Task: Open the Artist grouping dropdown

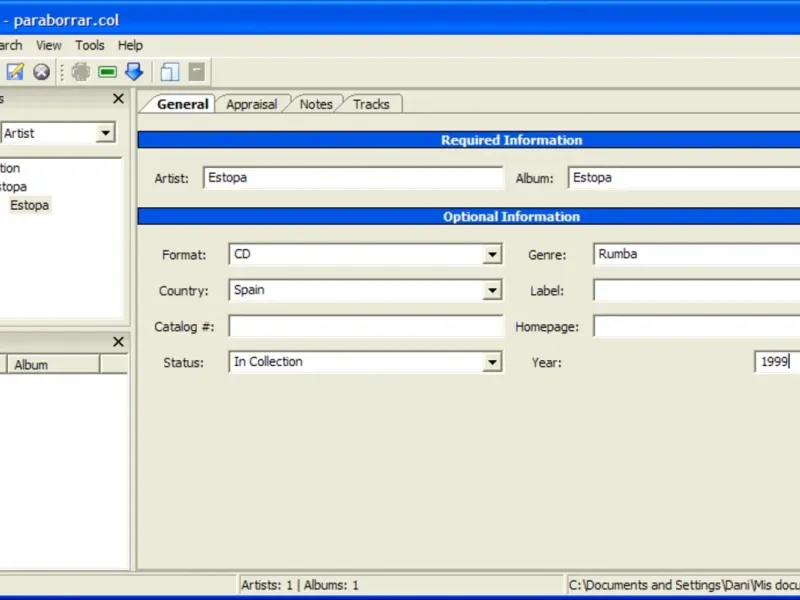Action: 105,133
